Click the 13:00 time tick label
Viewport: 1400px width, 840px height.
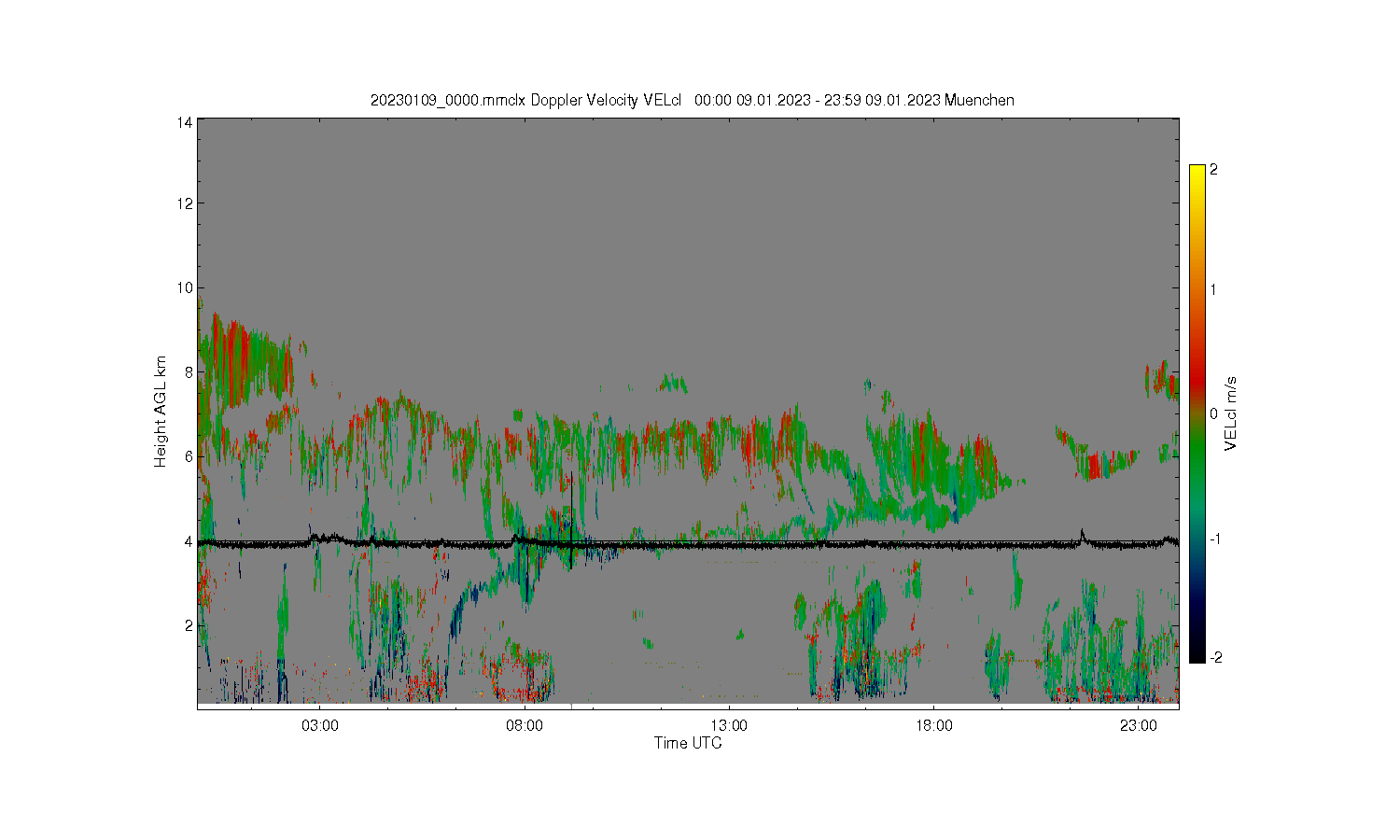(729, 725)
